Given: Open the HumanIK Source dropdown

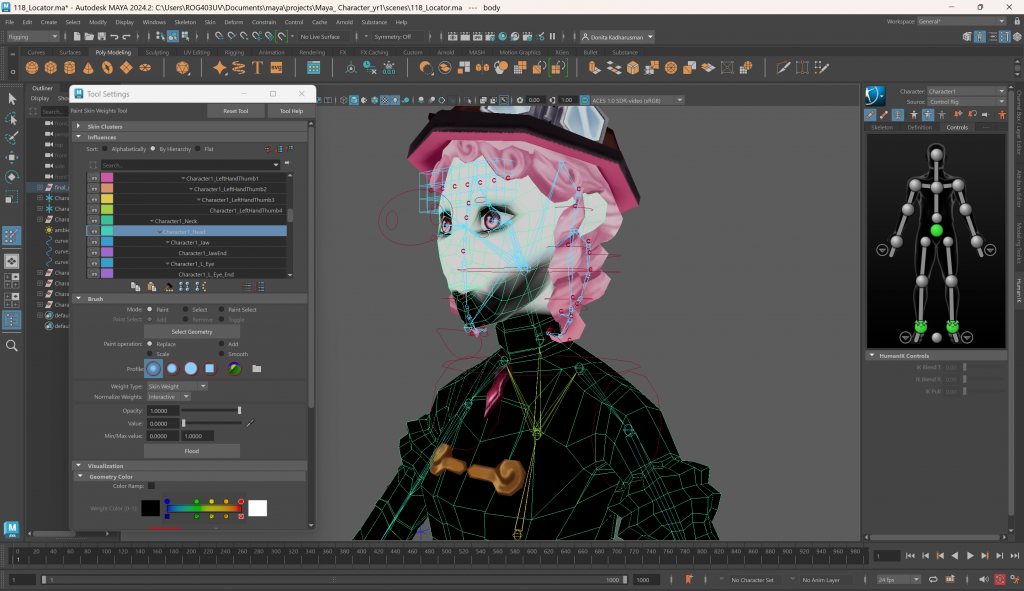Looking at the screenshot, I should pos(967,102).
